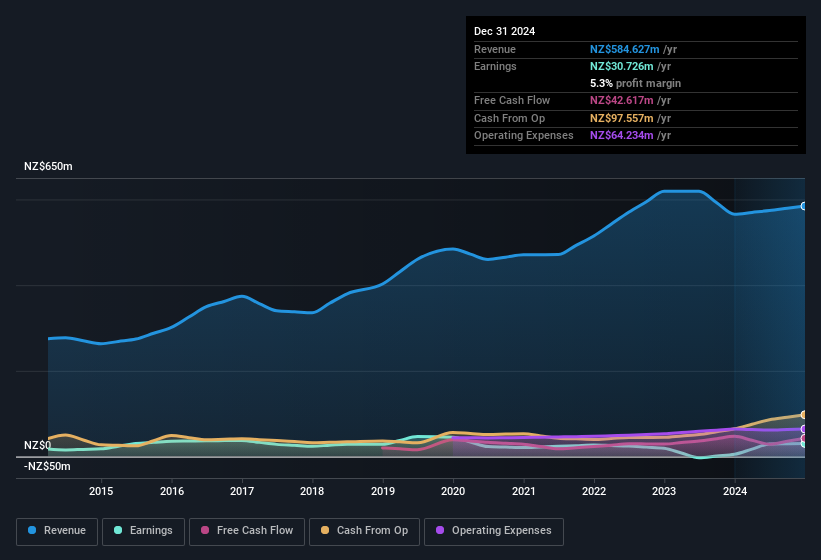This screenshot has height=560, width=821.
Task: Click the NZ$650m y-axis label
Action: [48, 166]
